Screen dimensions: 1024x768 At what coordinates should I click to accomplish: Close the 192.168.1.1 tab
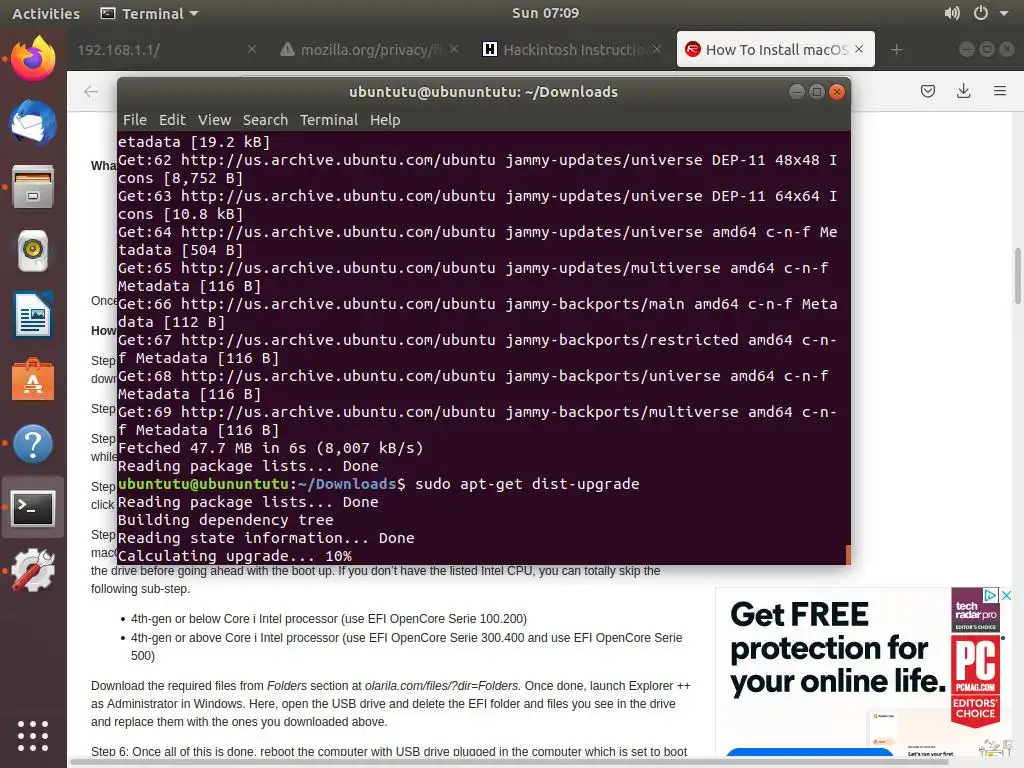251,49
